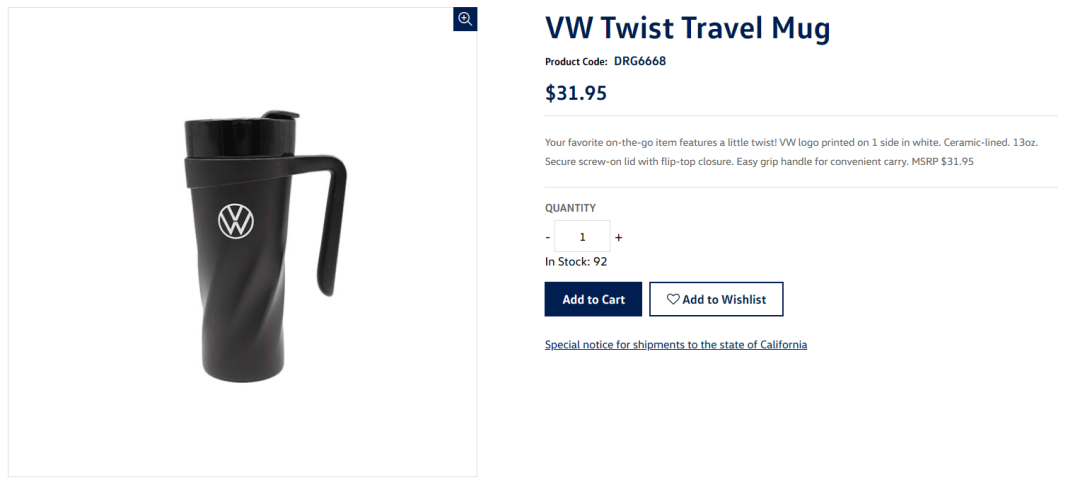Click the product description paragraph
Image resolution: width=1080 pixels, height=480 pixels.
point(790,151)
